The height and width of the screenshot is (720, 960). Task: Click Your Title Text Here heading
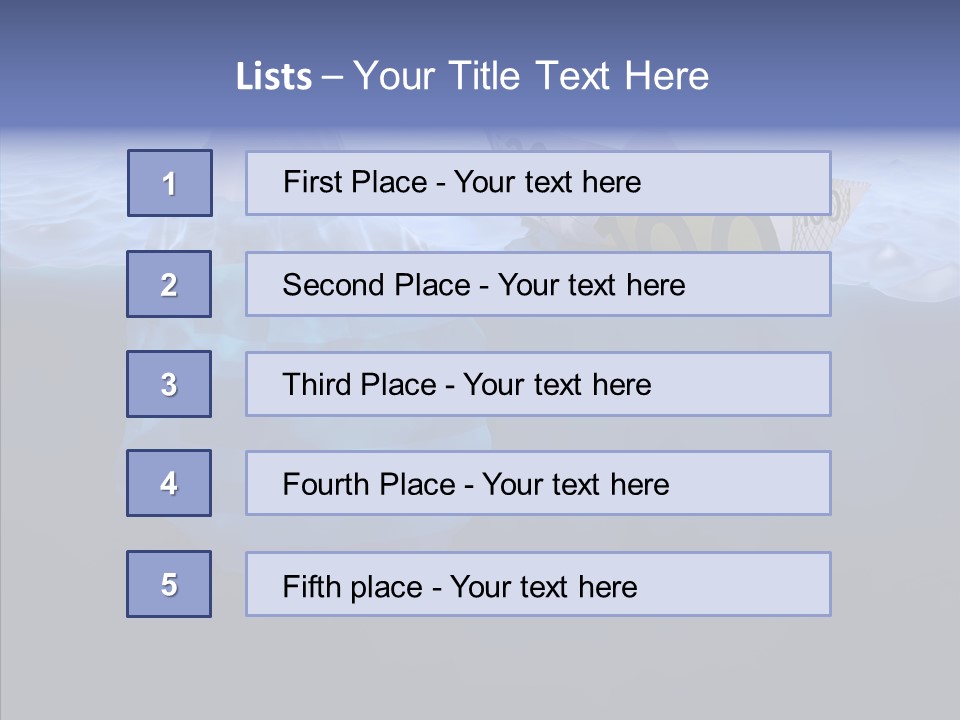531,76
